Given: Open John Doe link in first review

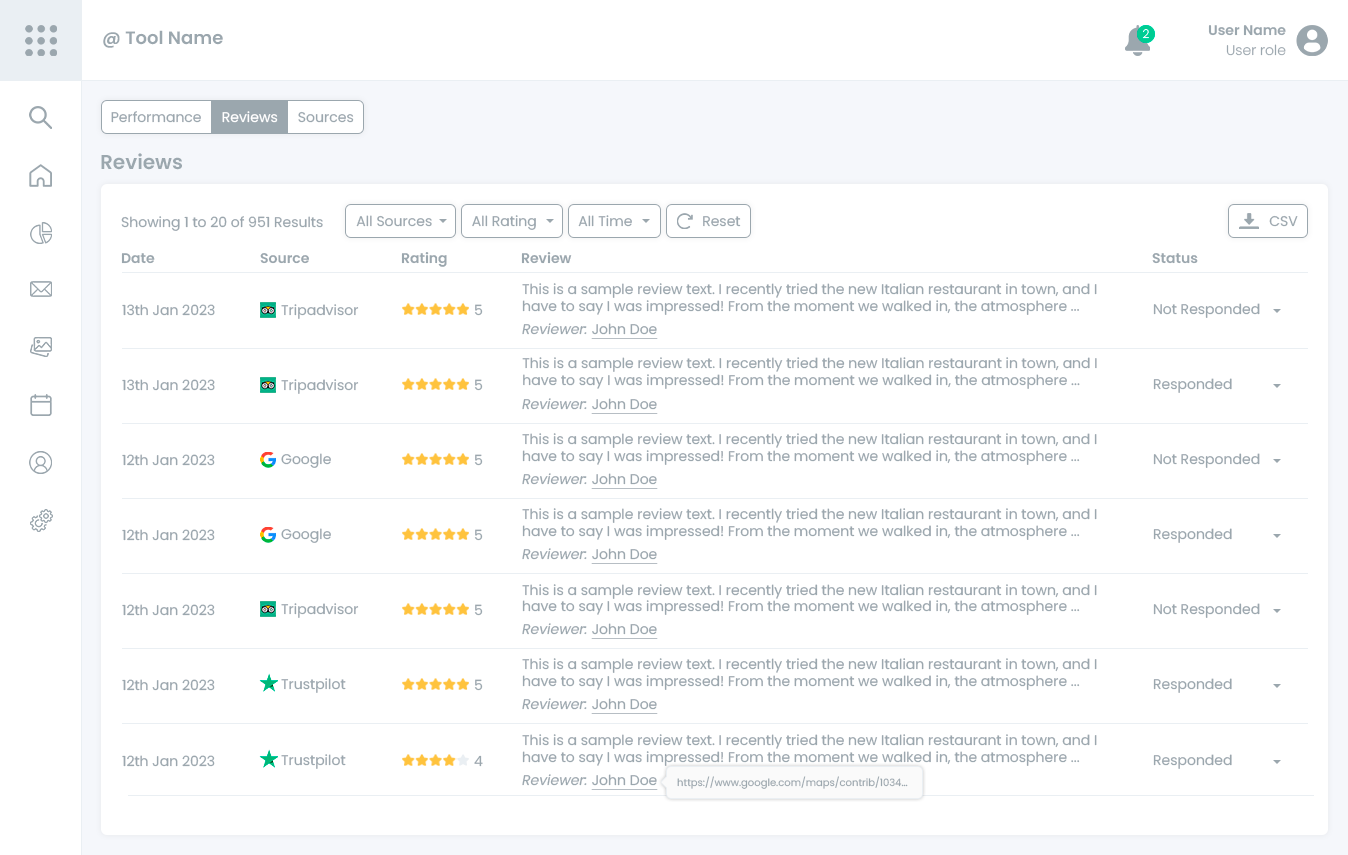Looking at the screenshot, I should click(624, 329).
